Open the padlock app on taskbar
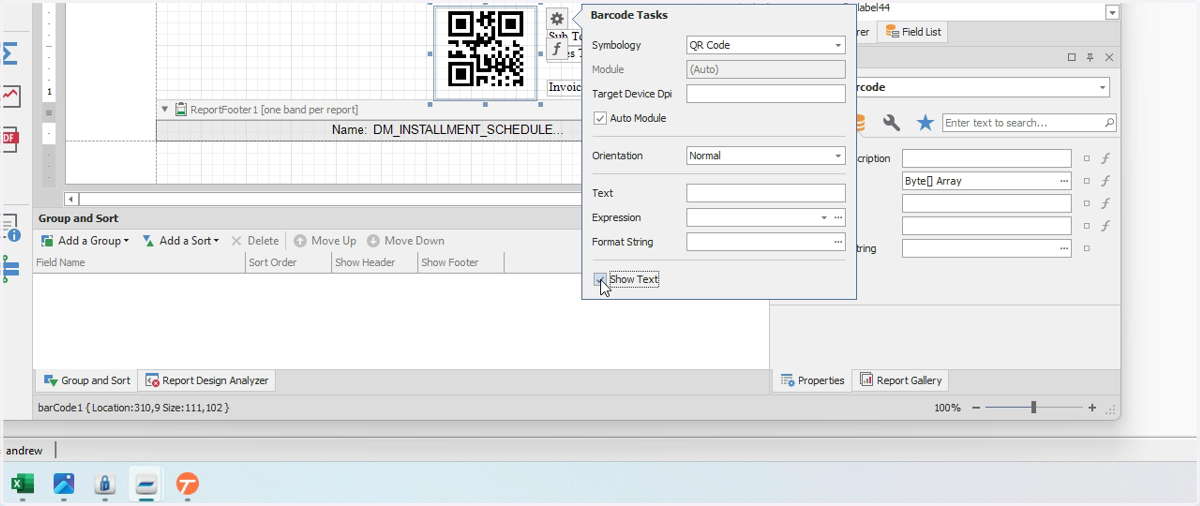1200x506 pixels. (105, 484)
